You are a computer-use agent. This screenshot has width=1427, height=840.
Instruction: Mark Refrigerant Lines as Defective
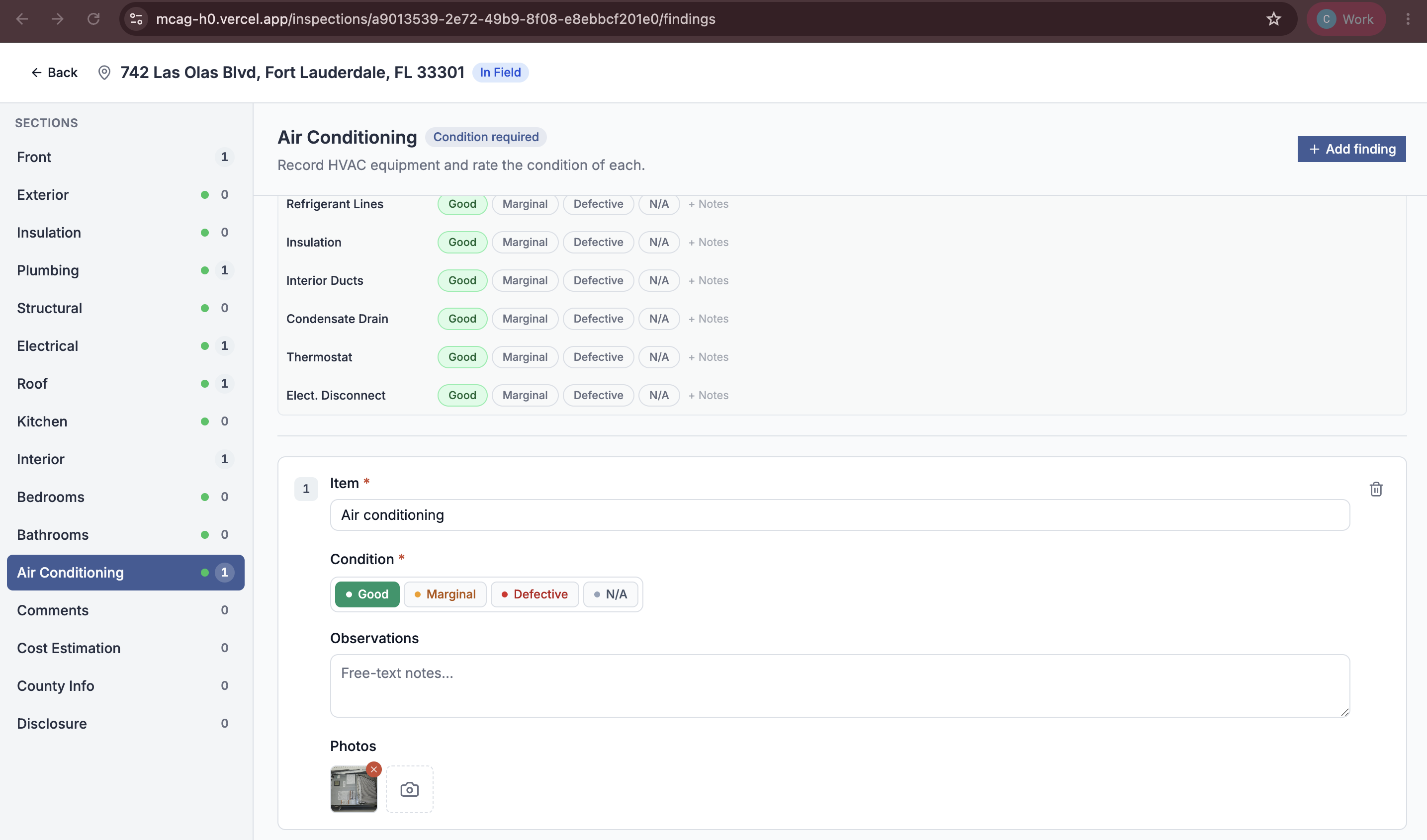[x=598, y=204]
